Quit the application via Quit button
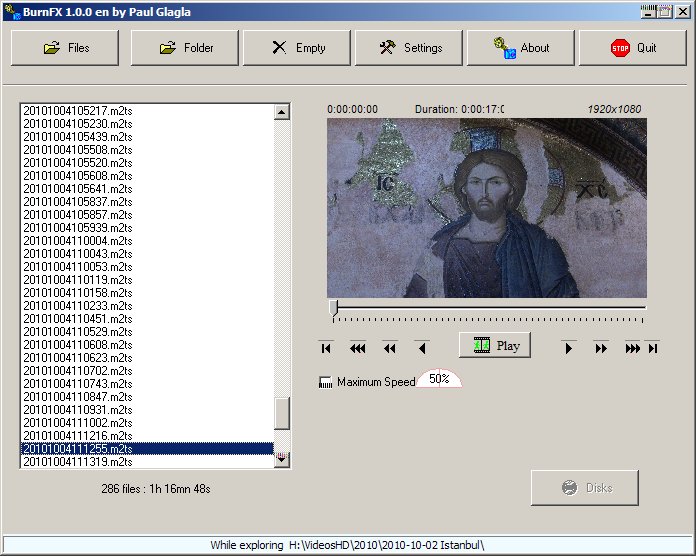 (x=633, y=48)
